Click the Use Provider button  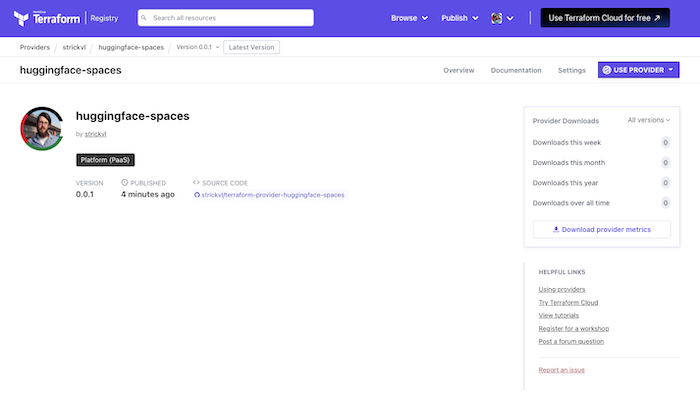pyautogui.click(x=638, y=70)
